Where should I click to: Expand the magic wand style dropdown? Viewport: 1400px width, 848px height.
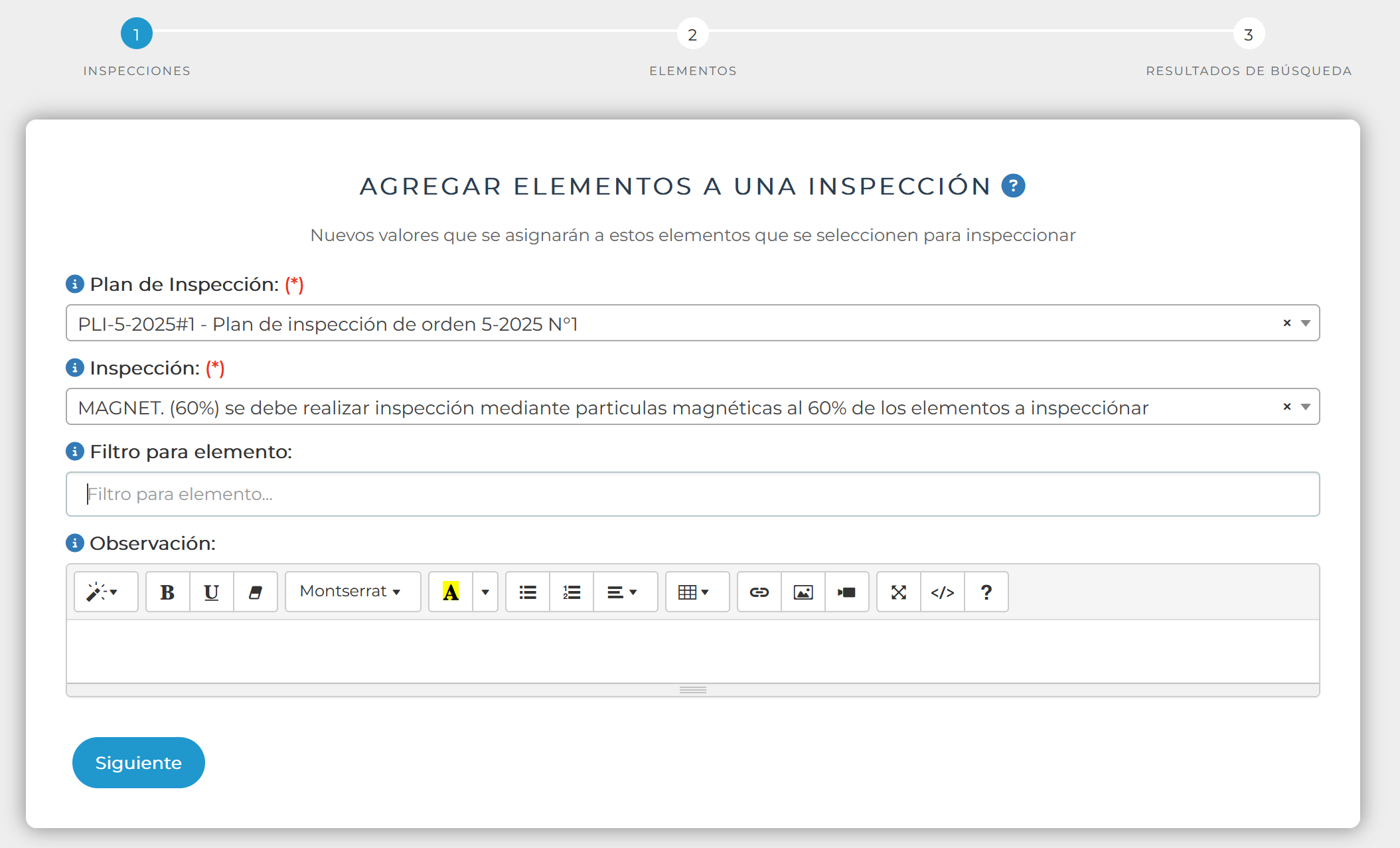tap(105, 592)
